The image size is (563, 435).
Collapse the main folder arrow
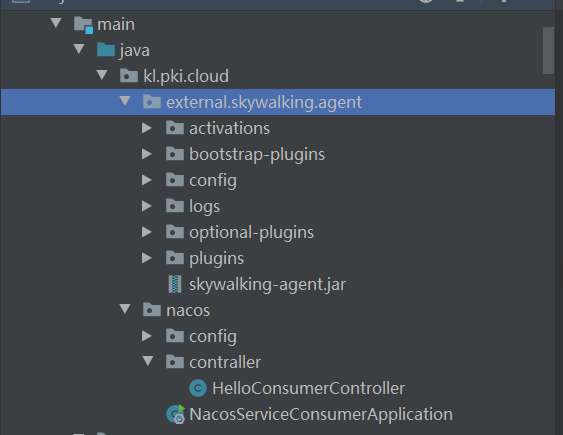coord(56,23)
